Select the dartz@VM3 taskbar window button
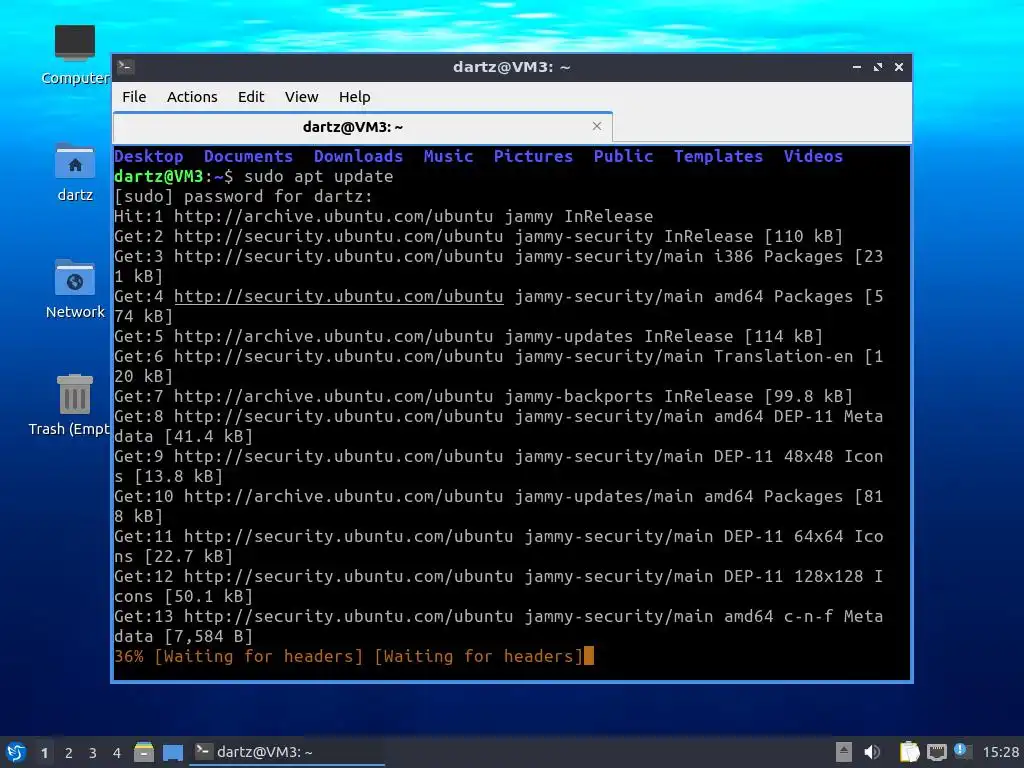The height and width of the screenshot is (768, 1024). pos(287,752)
